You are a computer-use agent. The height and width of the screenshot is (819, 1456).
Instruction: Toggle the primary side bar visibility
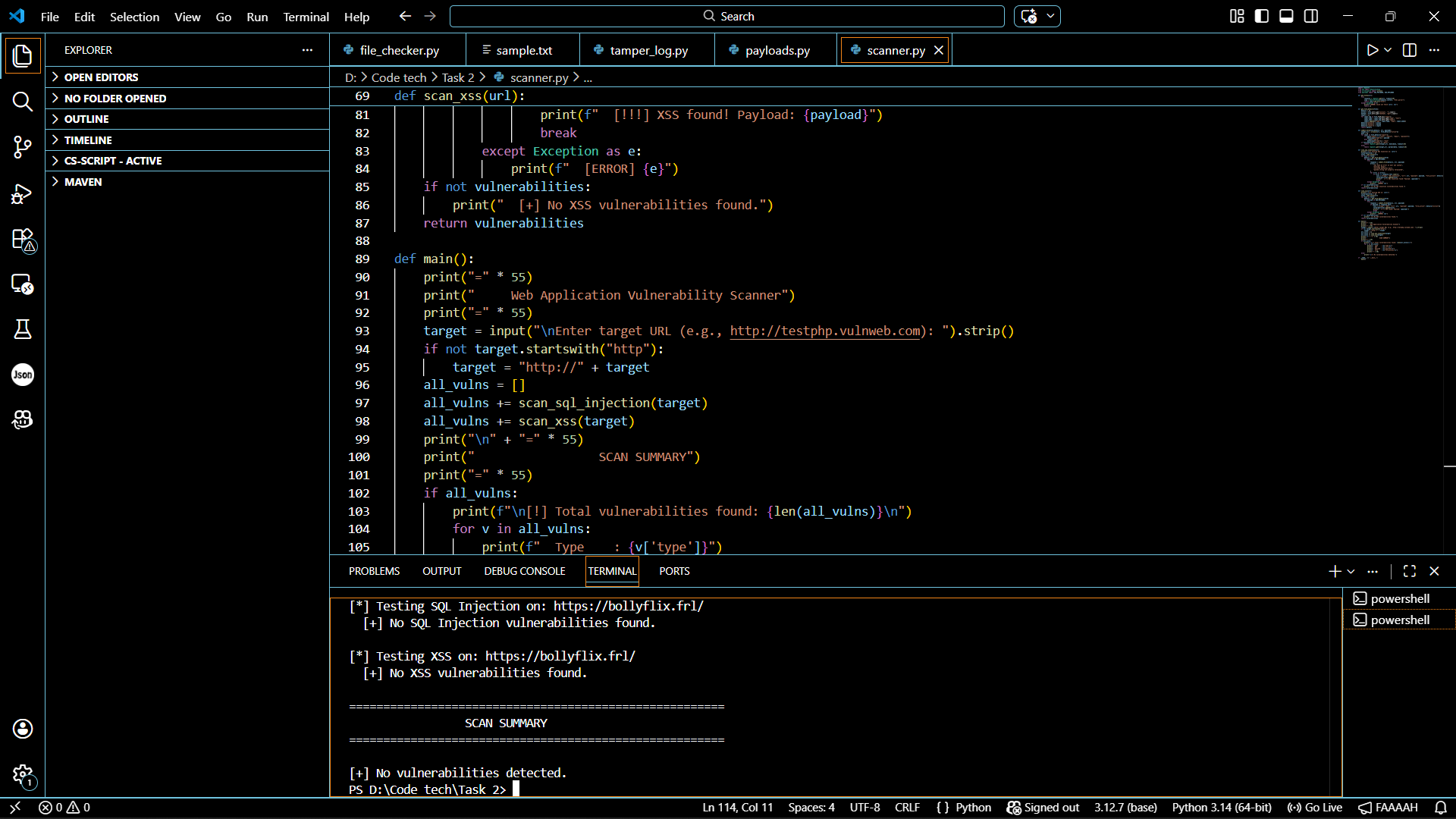click(x=1262, y=16)
